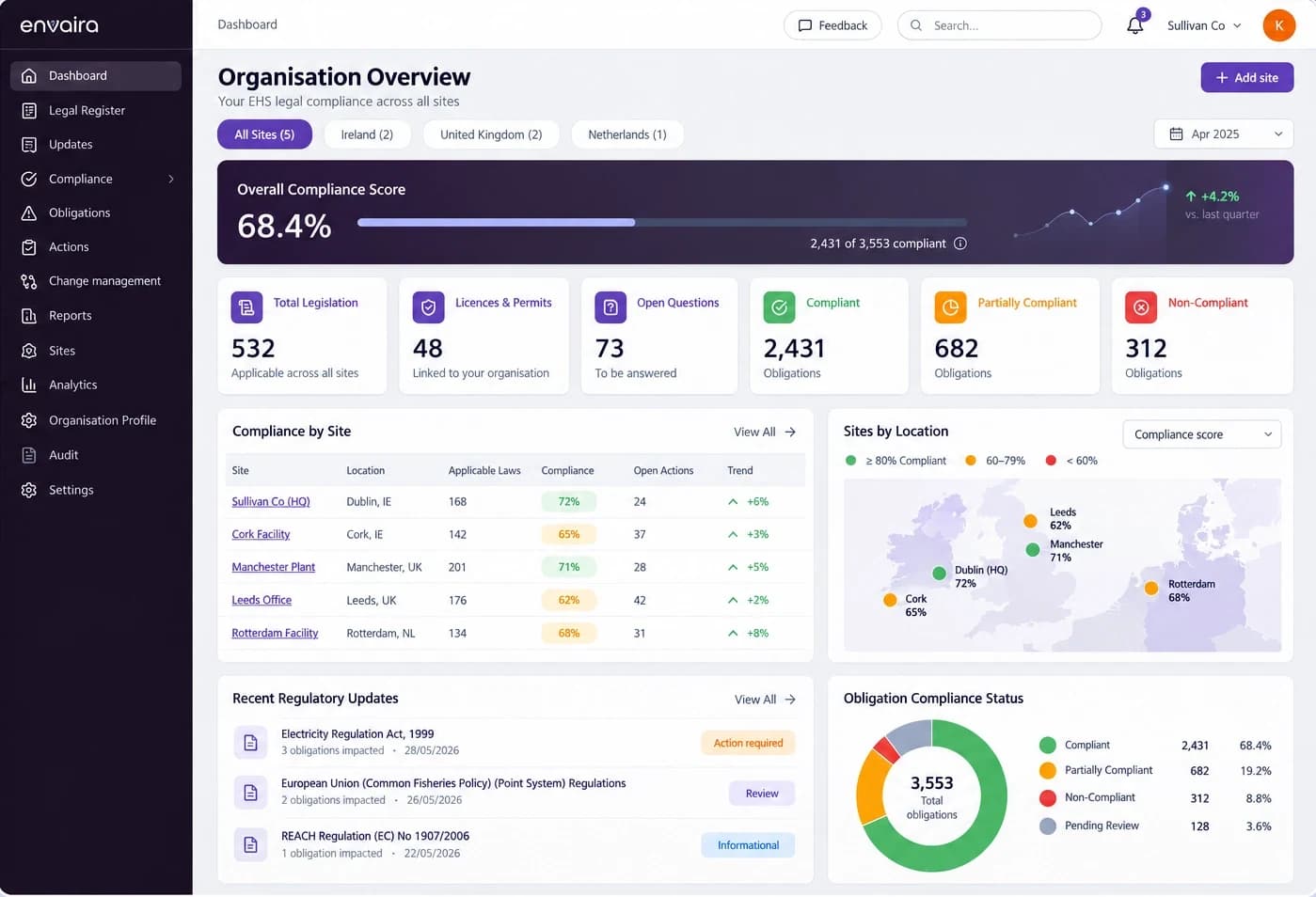Click the Settings gear icon
The image size is (1316, 897).
tap(29, 490)
